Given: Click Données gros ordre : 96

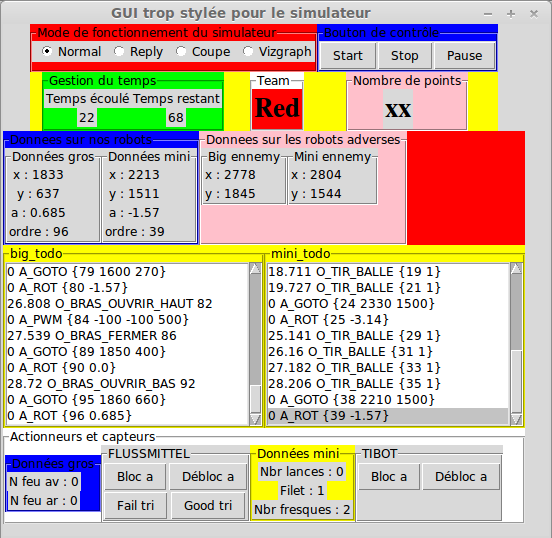Looking at the screenshot, I should coord(39,232).
